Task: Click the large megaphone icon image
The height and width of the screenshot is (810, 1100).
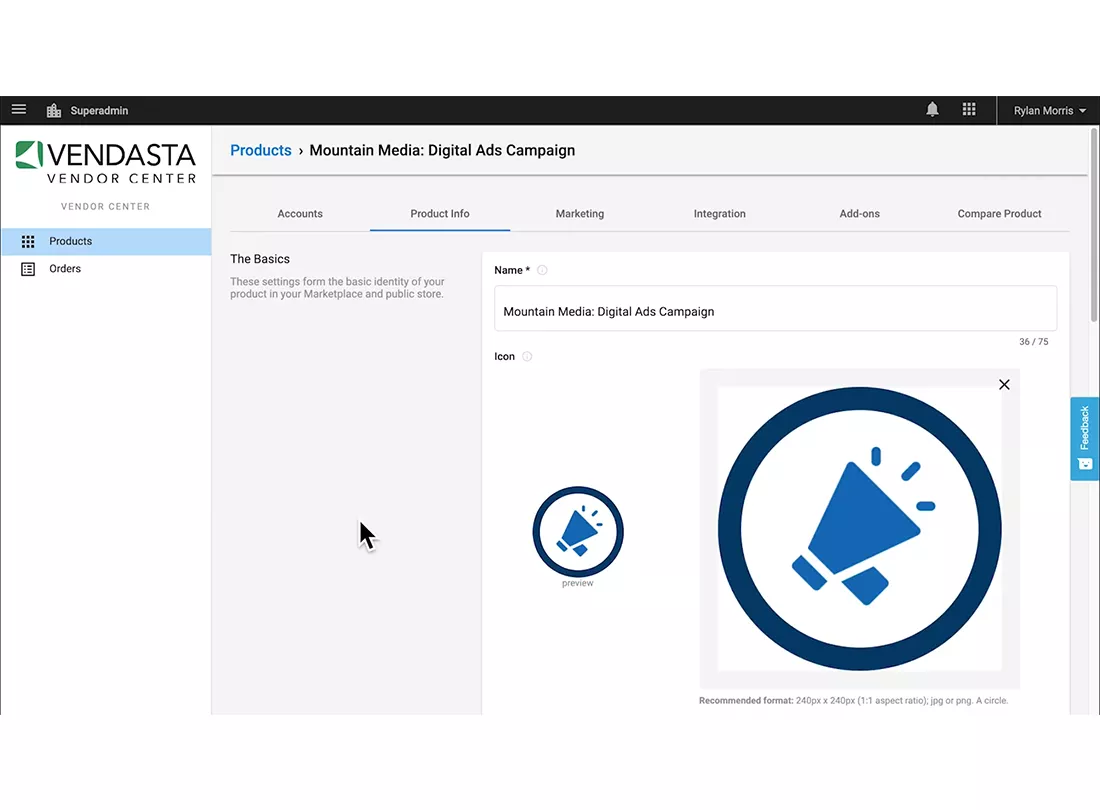Action: click(x=859, y=529)
